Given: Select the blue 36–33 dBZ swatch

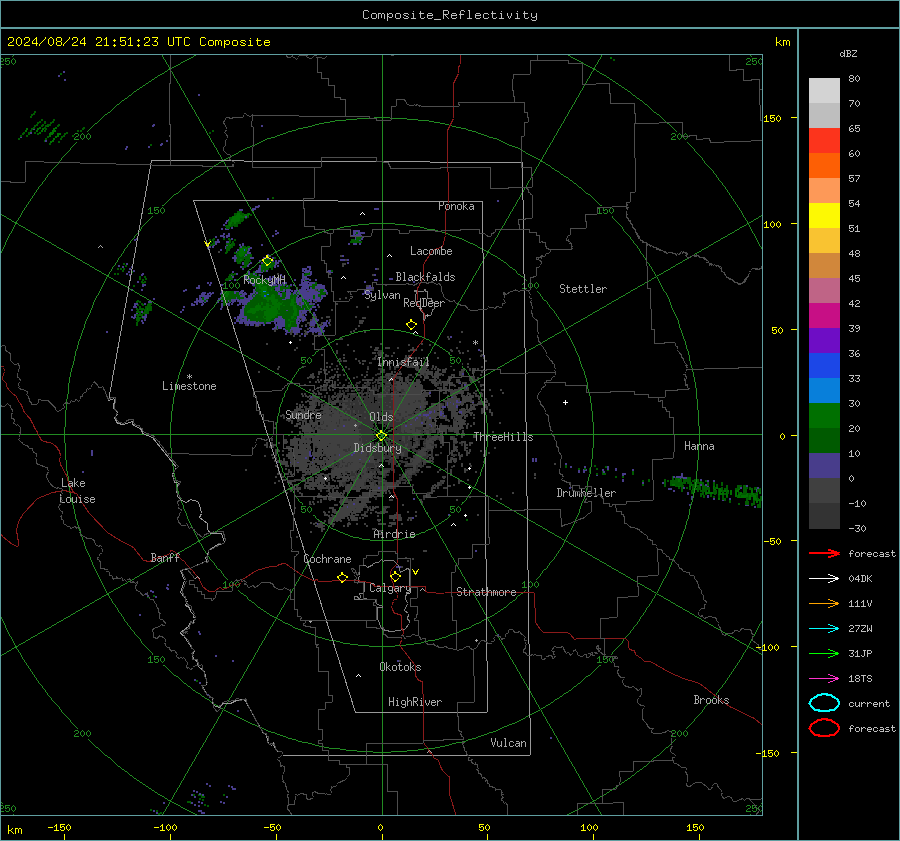Looking at the screenshot, I should (824, 366).
